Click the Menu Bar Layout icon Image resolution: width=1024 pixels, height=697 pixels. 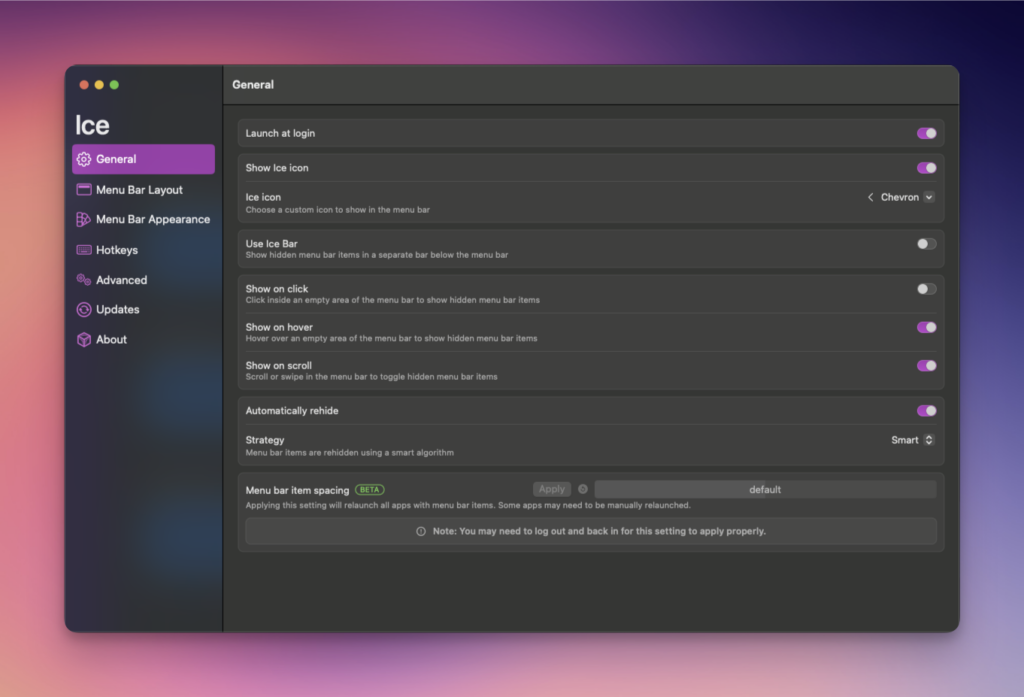84,189
